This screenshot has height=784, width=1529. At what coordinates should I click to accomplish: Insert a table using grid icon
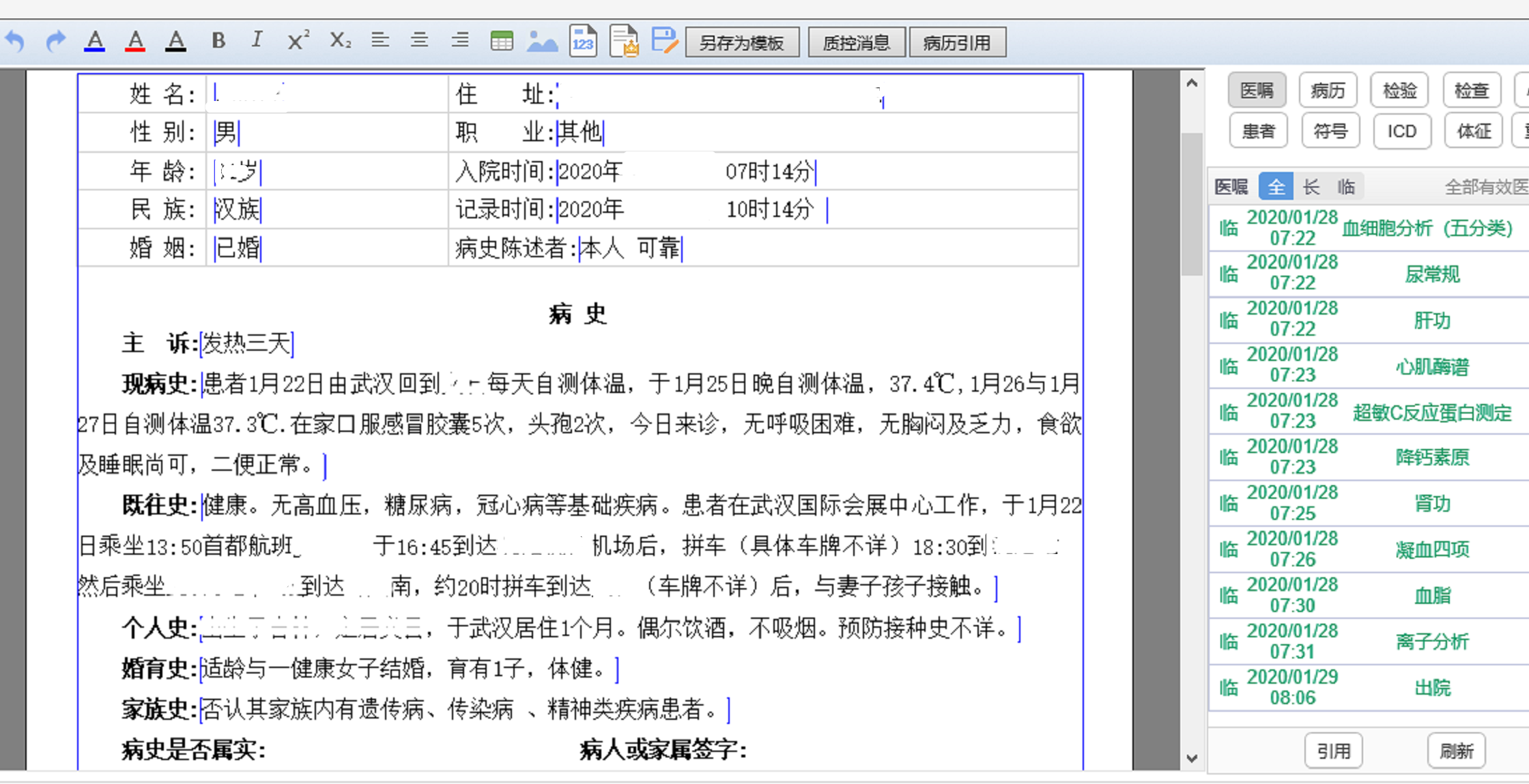click(502, 41)
